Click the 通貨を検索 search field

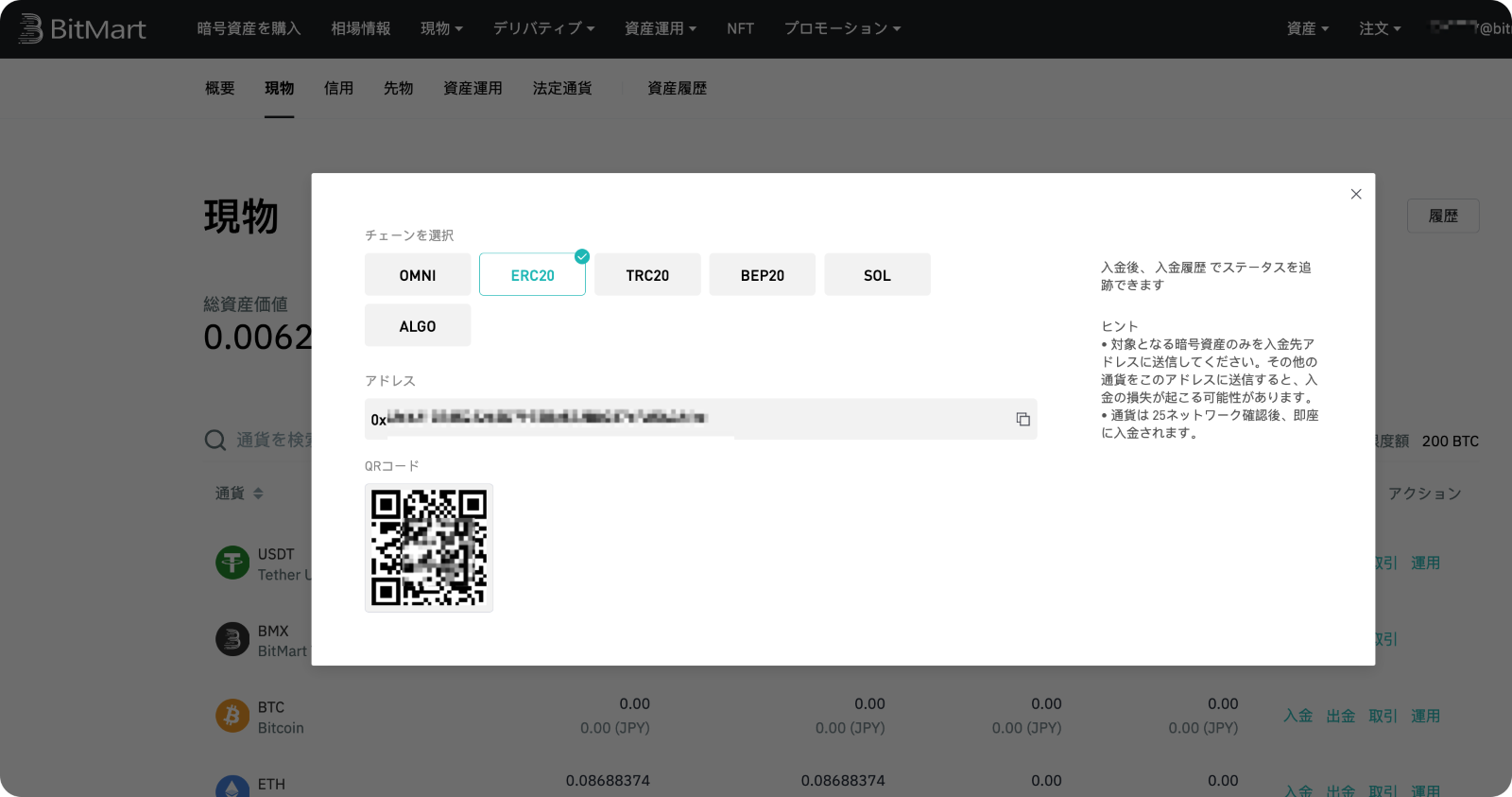(x=274, y=440)
